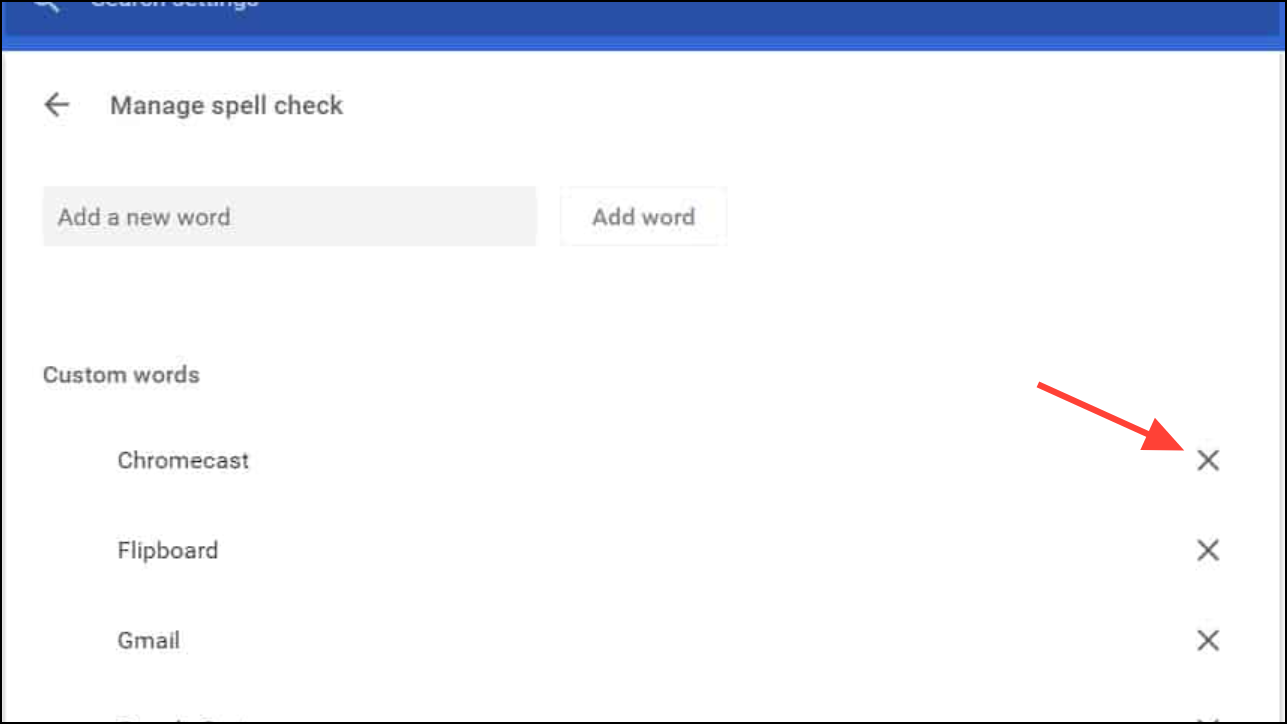Delete the Flipboard custom word
Screen dimensions: 1287x724
point(1208,550)
